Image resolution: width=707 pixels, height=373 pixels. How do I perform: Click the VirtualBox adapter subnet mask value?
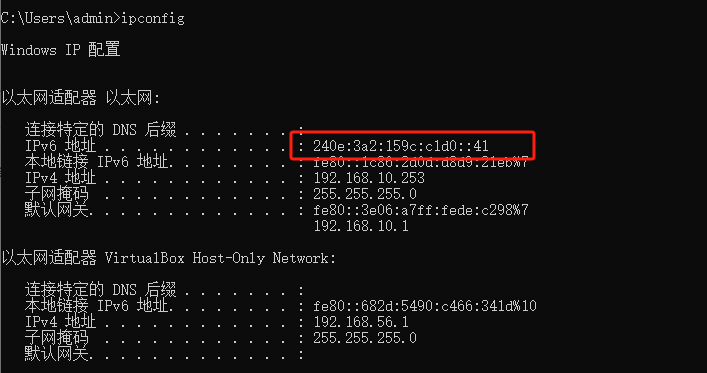click(x=365, y=338)
